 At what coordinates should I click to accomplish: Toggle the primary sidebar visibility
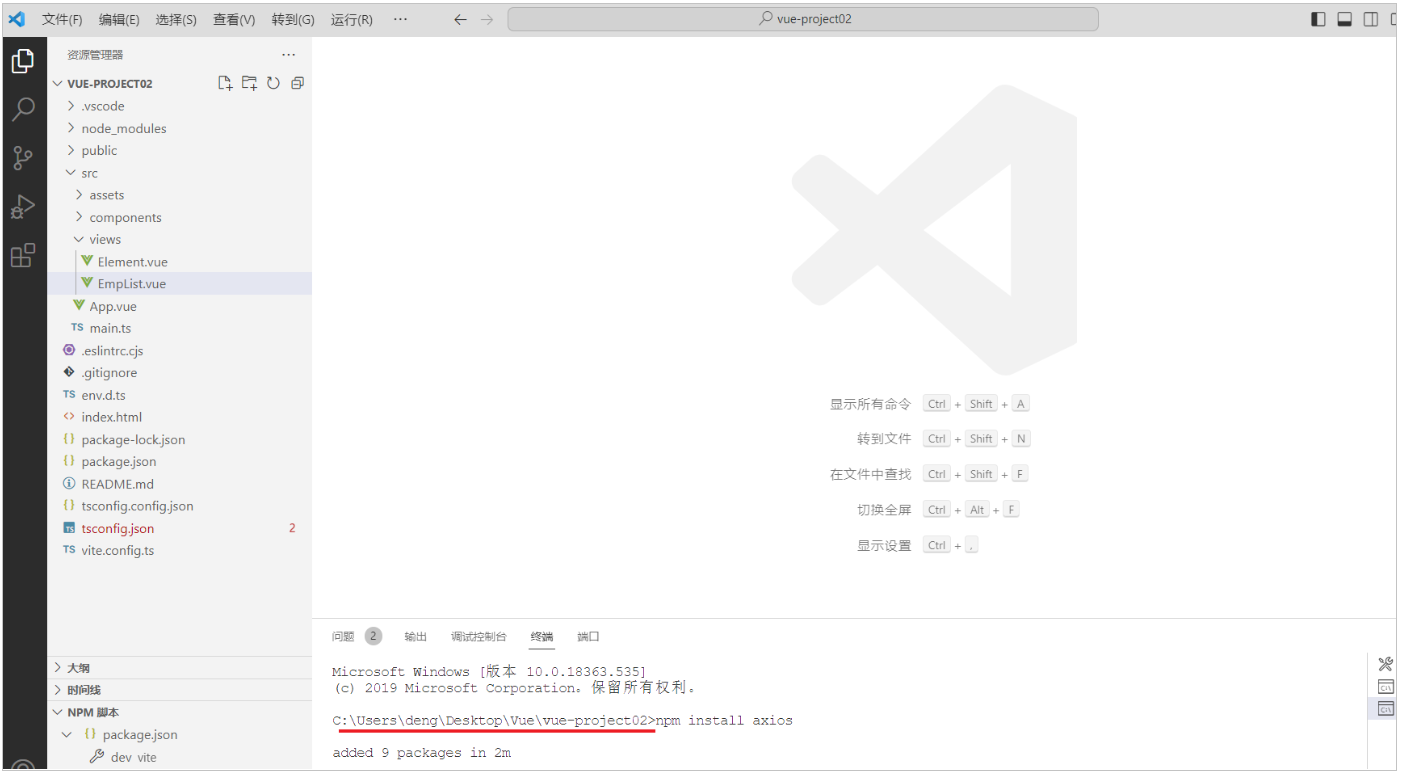tap(1317, 18)
